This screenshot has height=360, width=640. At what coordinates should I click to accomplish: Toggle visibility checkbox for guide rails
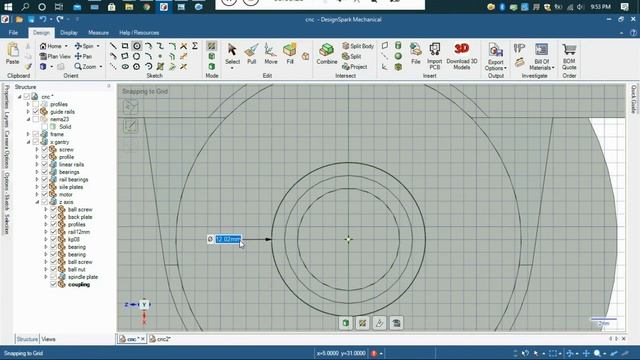click(x=36, y=111)
